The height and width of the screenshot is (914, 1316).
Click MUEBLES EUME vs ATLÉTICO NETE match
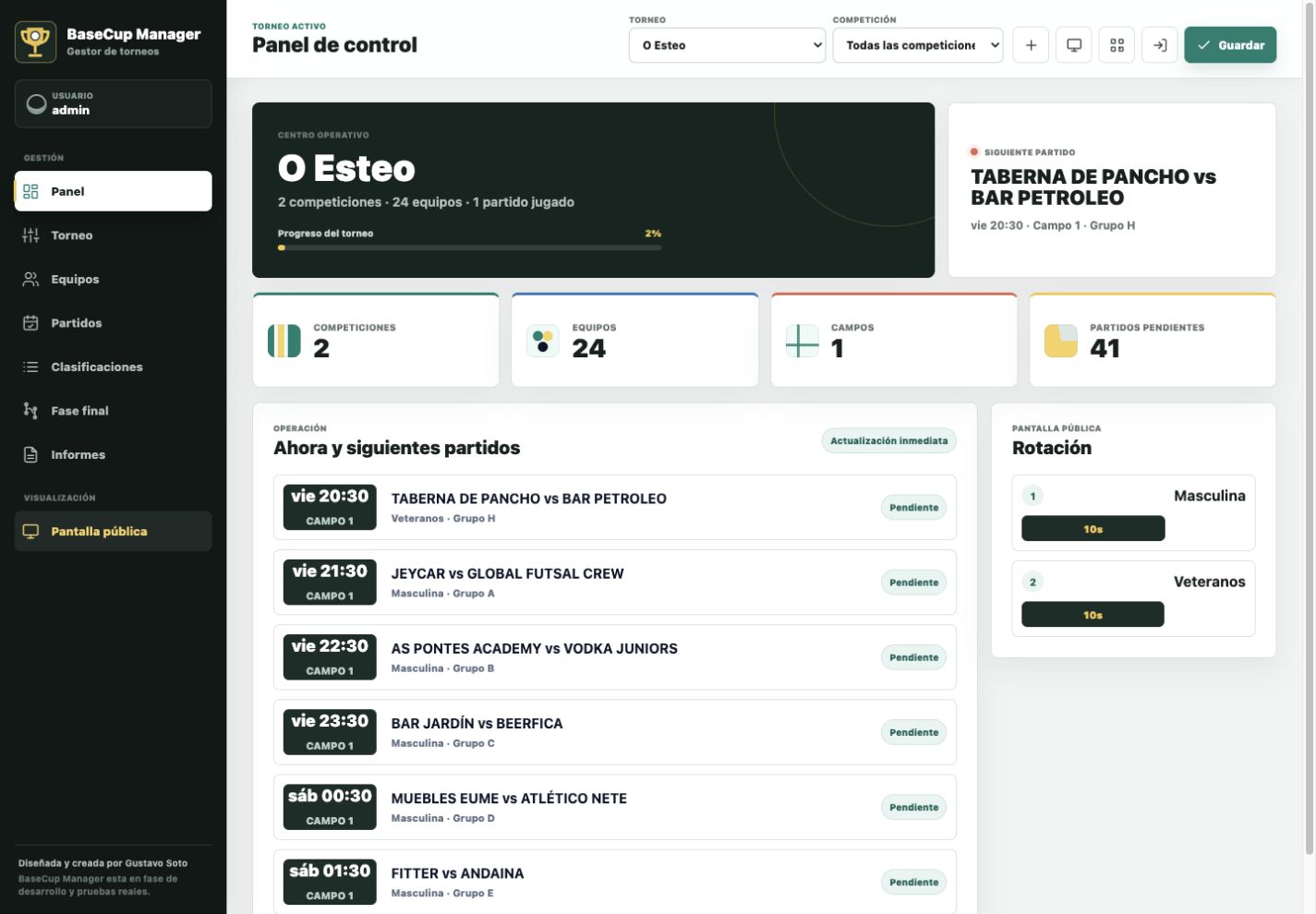615,807
